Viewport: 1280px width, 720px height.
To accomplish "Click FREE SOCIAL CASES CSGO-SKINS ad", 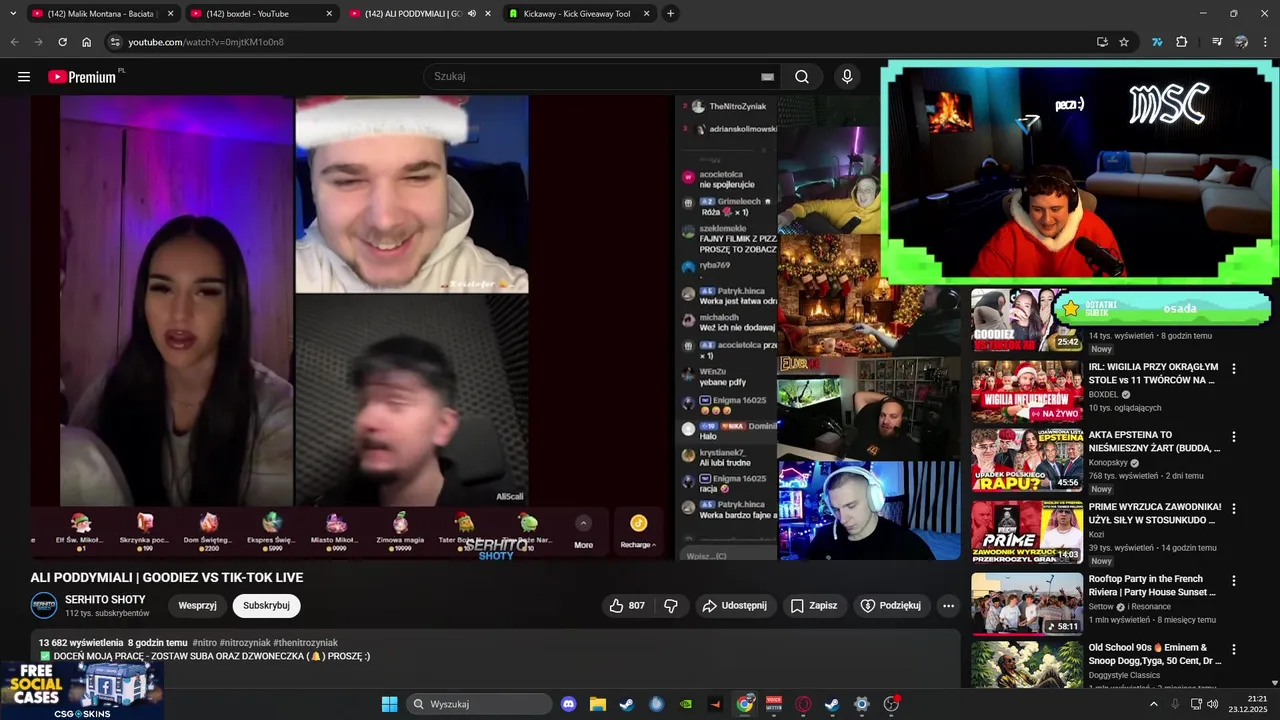I will pos(82,690).
